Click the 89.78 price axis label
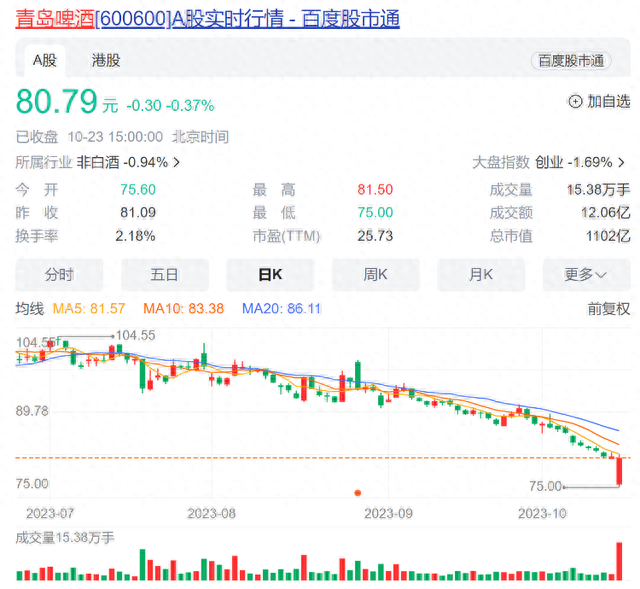 [x=32, y=411]
